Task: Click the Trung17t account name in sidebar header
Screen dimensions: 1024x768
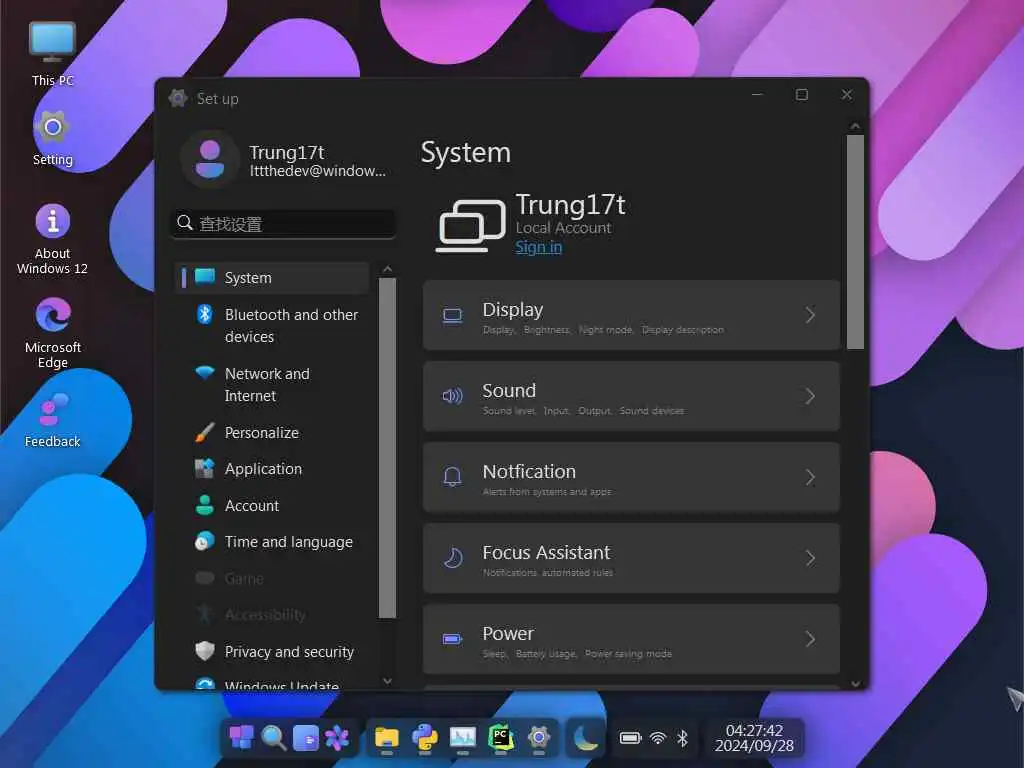Action: tap(287, 152)
